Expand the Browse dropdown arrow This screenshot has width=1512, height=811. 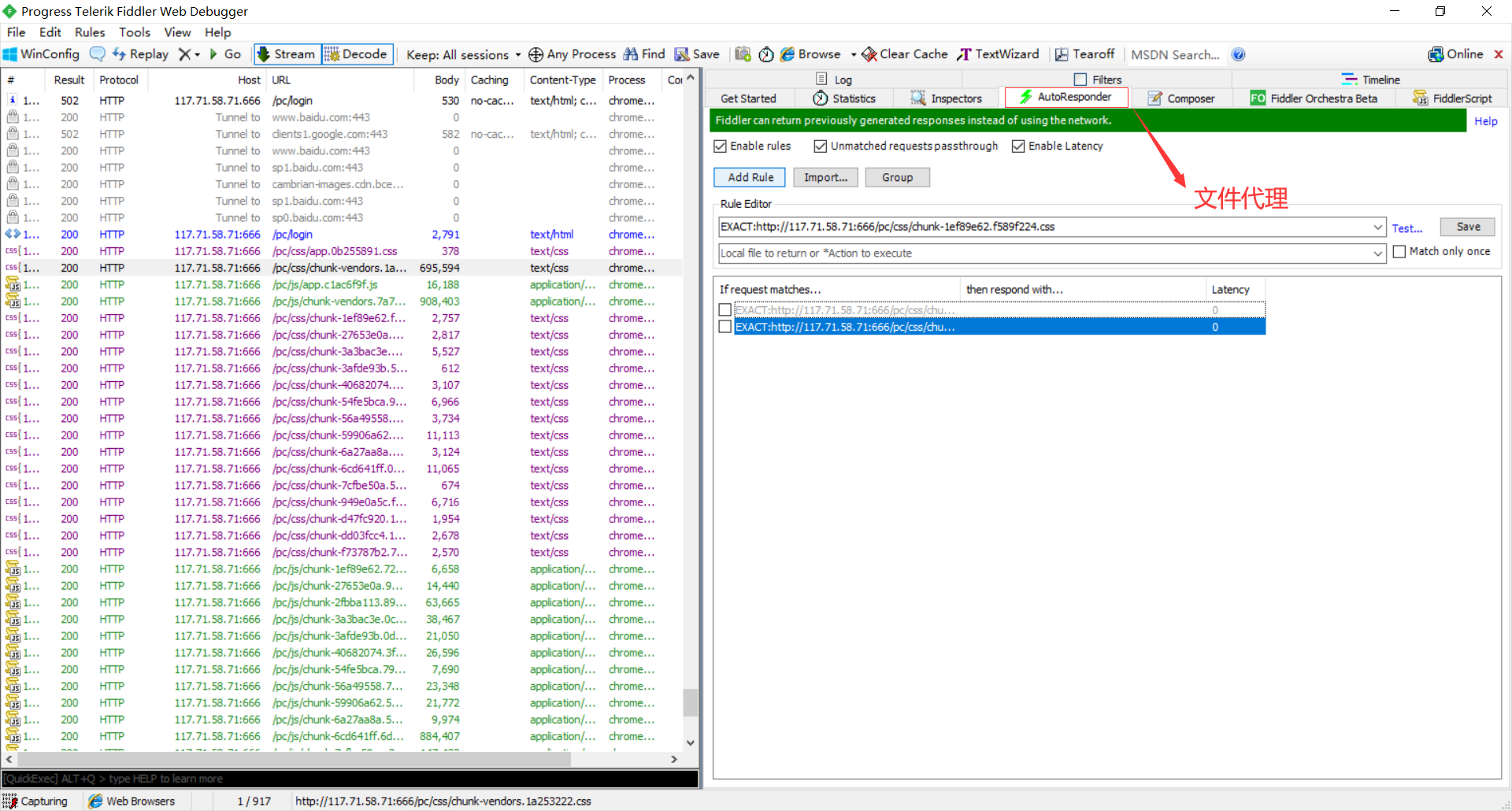[x=854, y=55]
